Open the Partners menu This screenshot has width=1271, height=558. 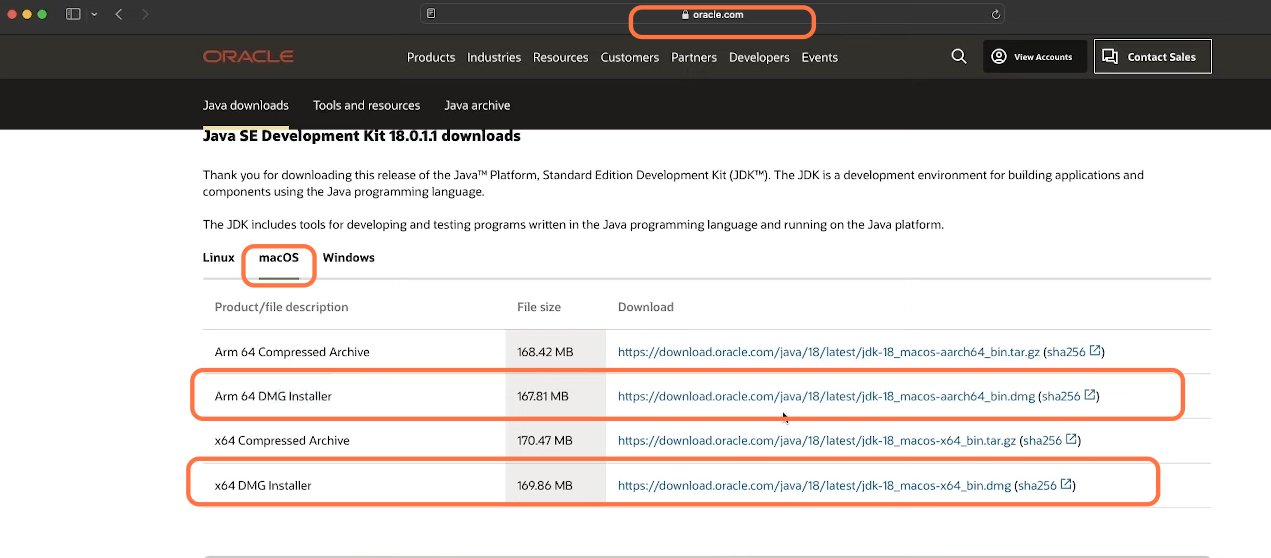click(694, 57)
